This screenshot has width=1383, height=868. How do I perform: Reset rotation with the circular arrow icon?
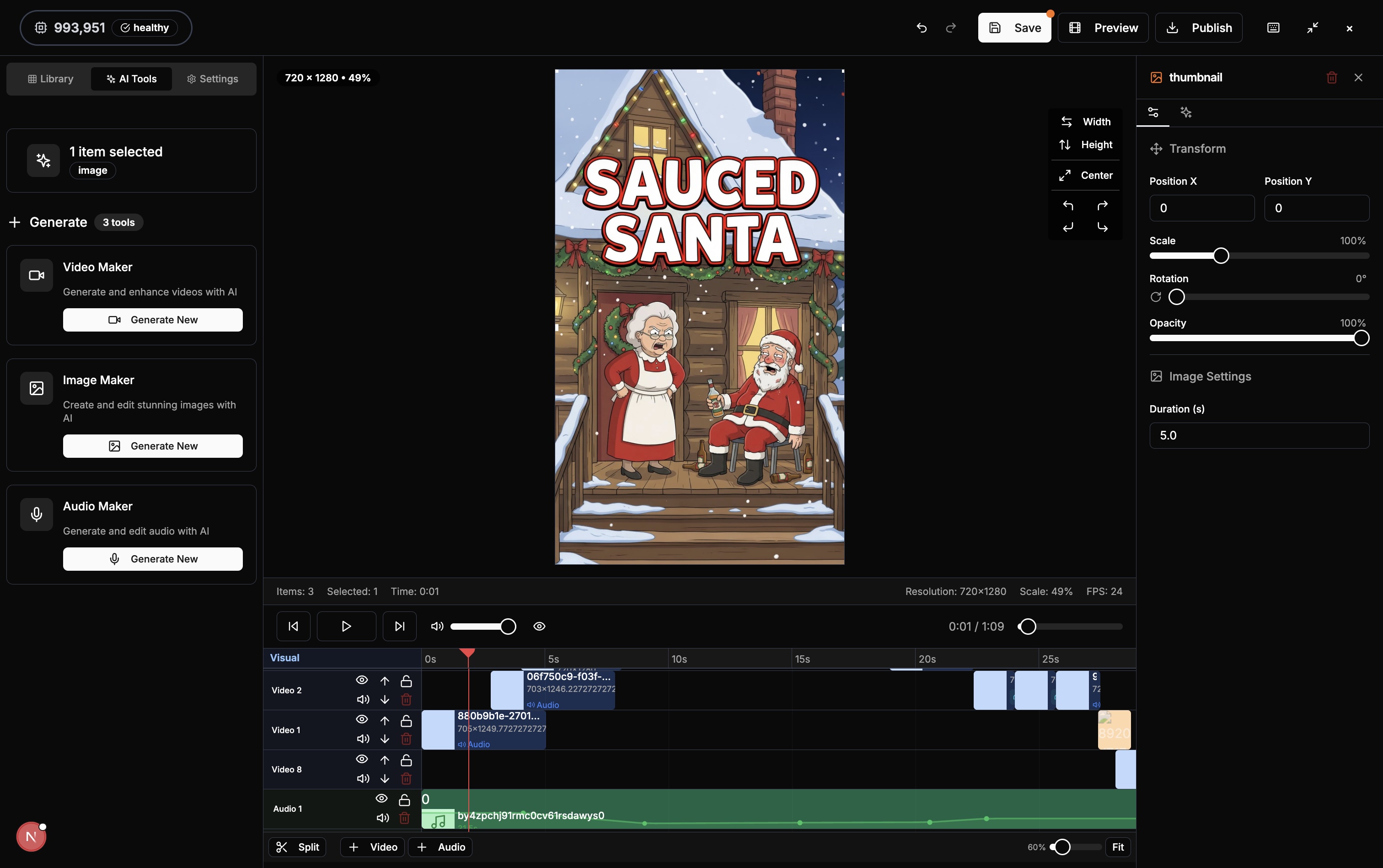(x=1155, y=297)
